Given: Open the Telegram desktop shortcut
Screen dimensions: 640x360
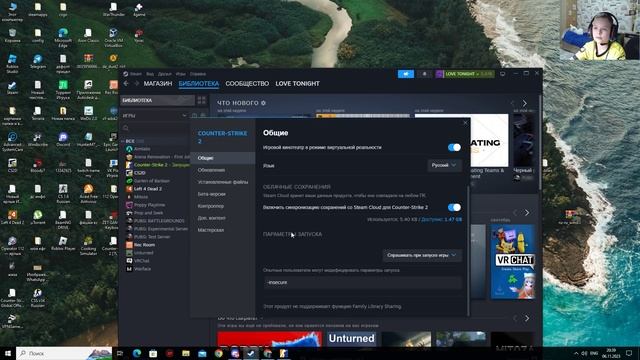Looking at the screenshot, I should click(38, 62).
